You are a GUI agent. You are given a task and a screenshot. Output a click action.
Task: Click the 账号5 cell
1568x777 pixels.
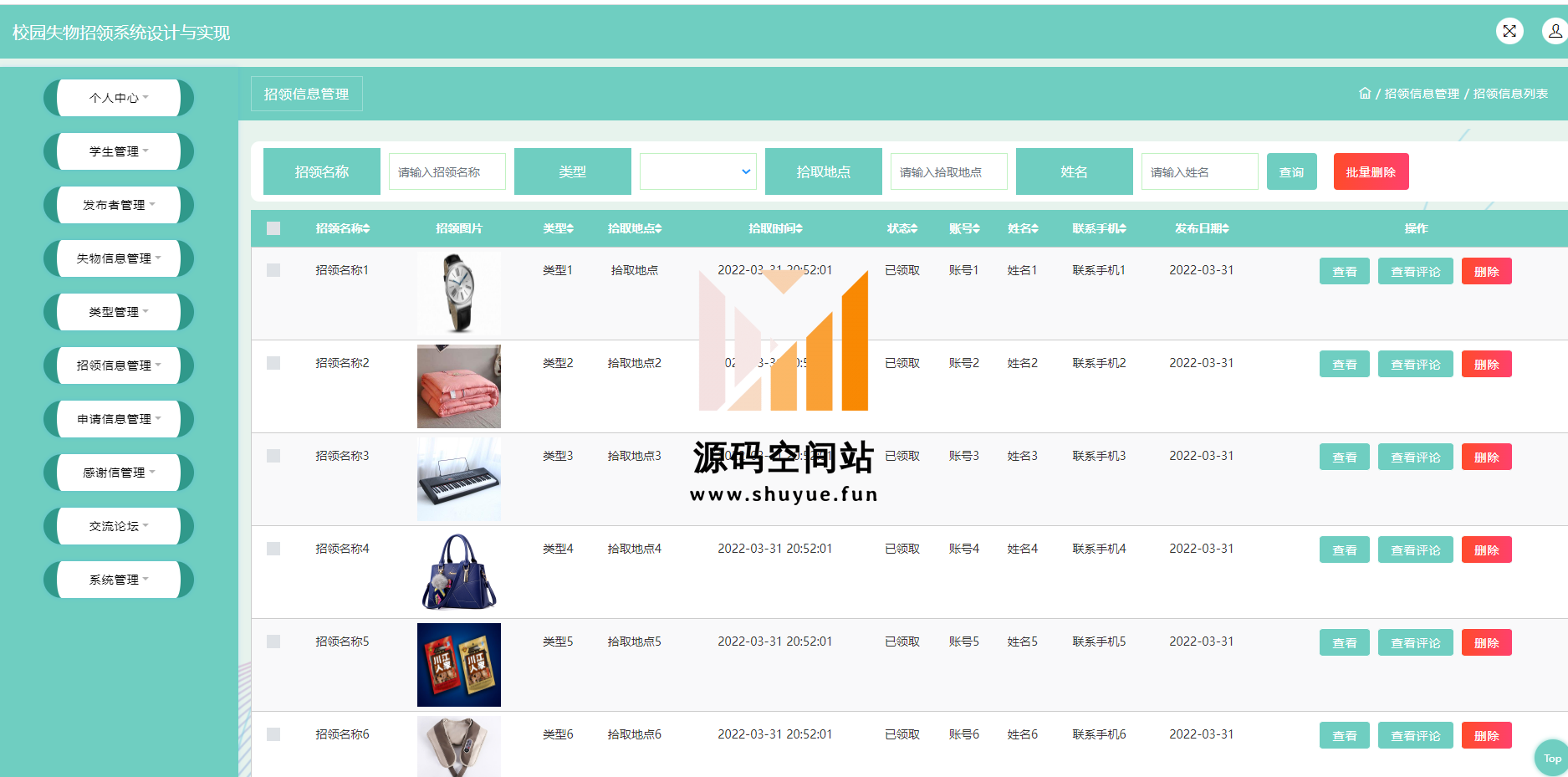[963, 642]
